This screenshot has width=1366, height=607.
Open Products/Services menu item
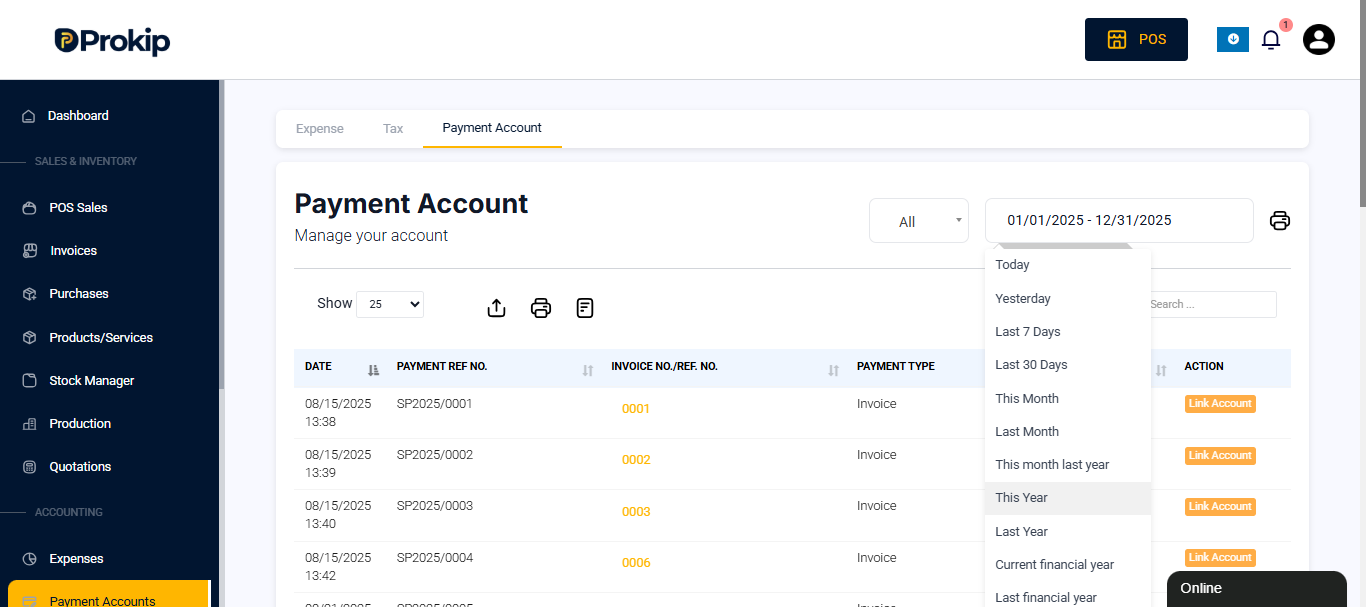pyautogui.click(x=101, y=338)
